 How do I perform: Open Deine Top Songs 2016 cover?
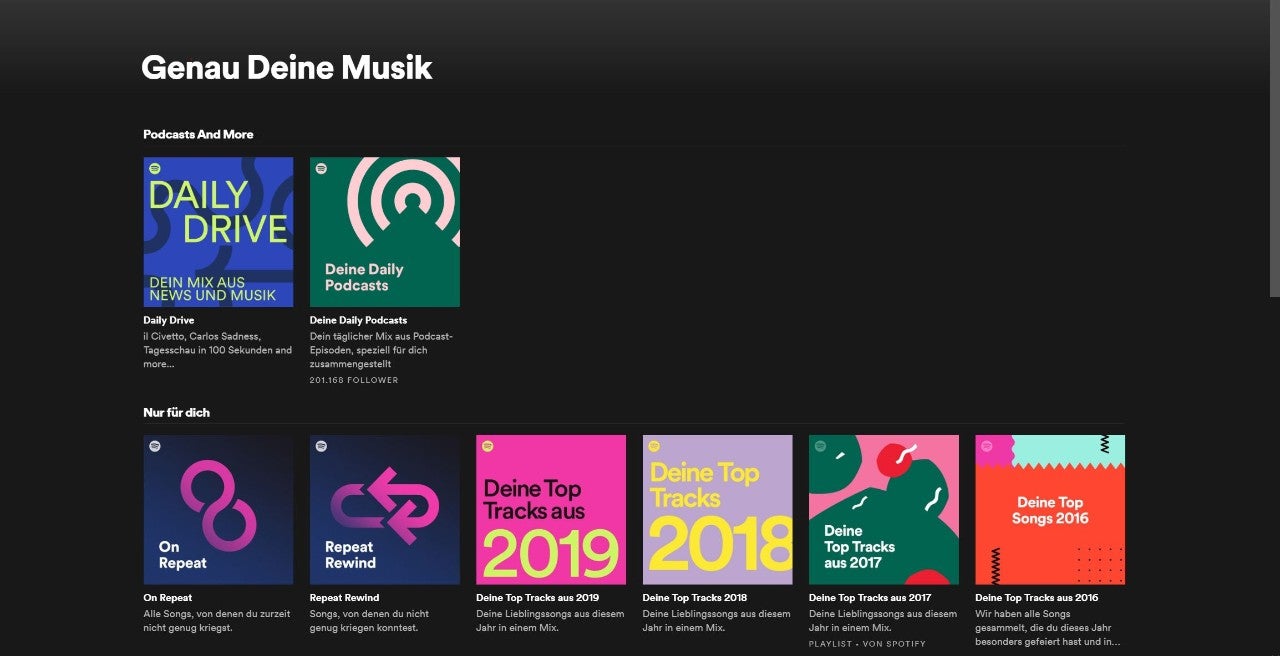click(1050, 510)
